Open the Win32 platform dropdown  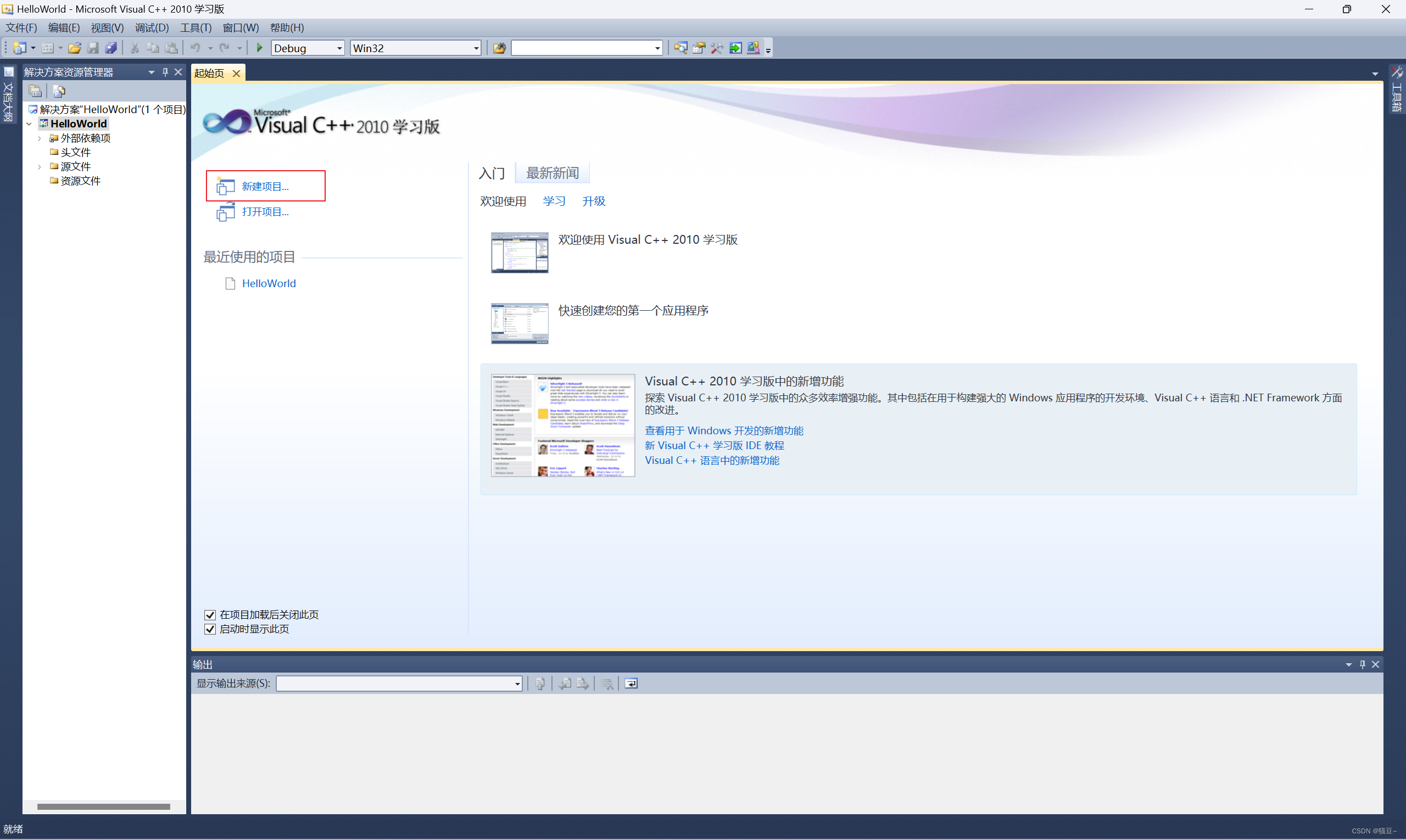[x=476, y=48]
